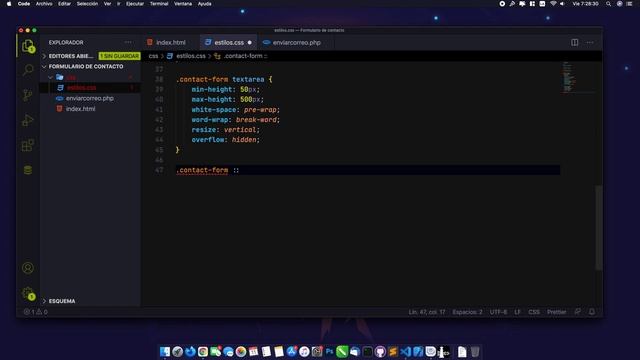
Task: Click the css breadcrumb segment
Action: coord(153,56)
